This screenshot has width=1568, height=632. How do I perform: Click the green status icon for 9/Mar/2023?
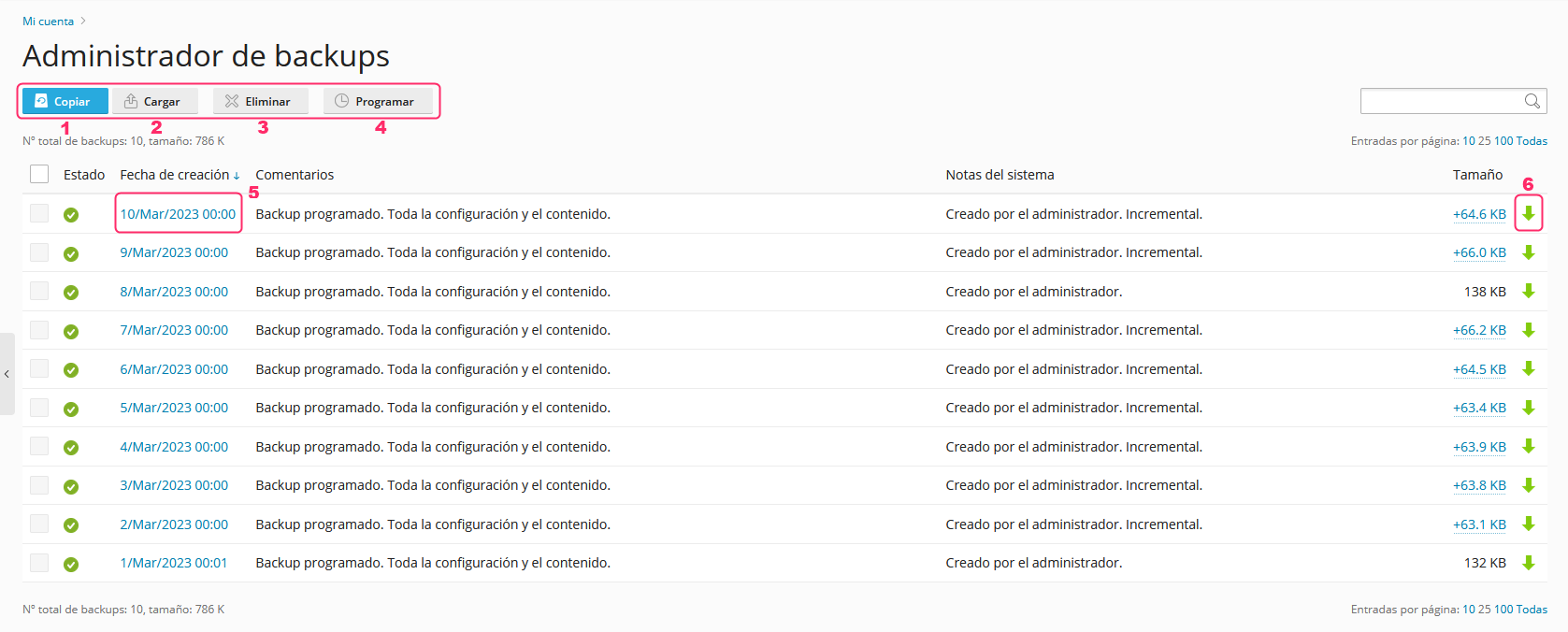[71, 253]
